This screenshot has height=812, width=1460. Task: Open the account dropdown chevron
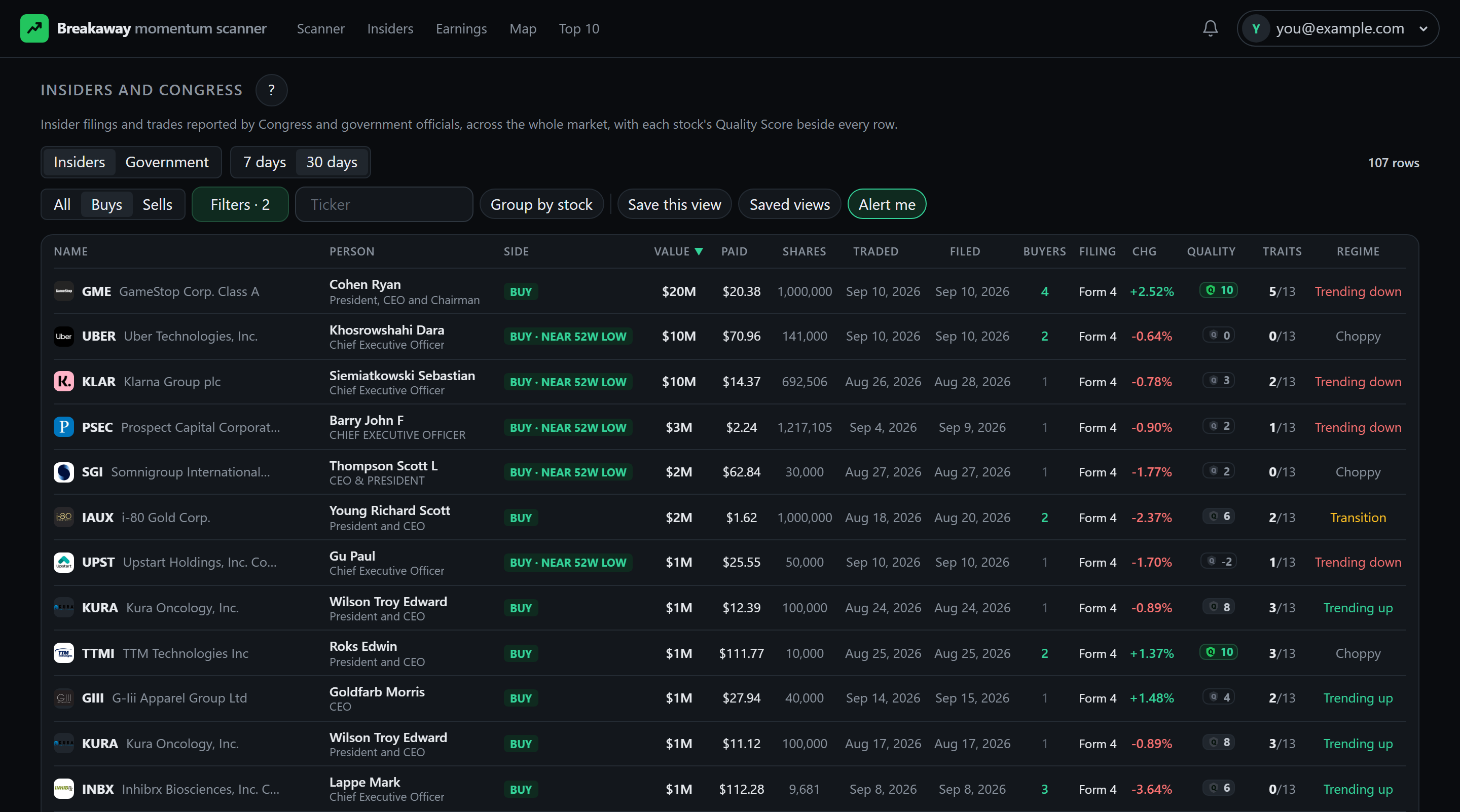click(1423, 28)
